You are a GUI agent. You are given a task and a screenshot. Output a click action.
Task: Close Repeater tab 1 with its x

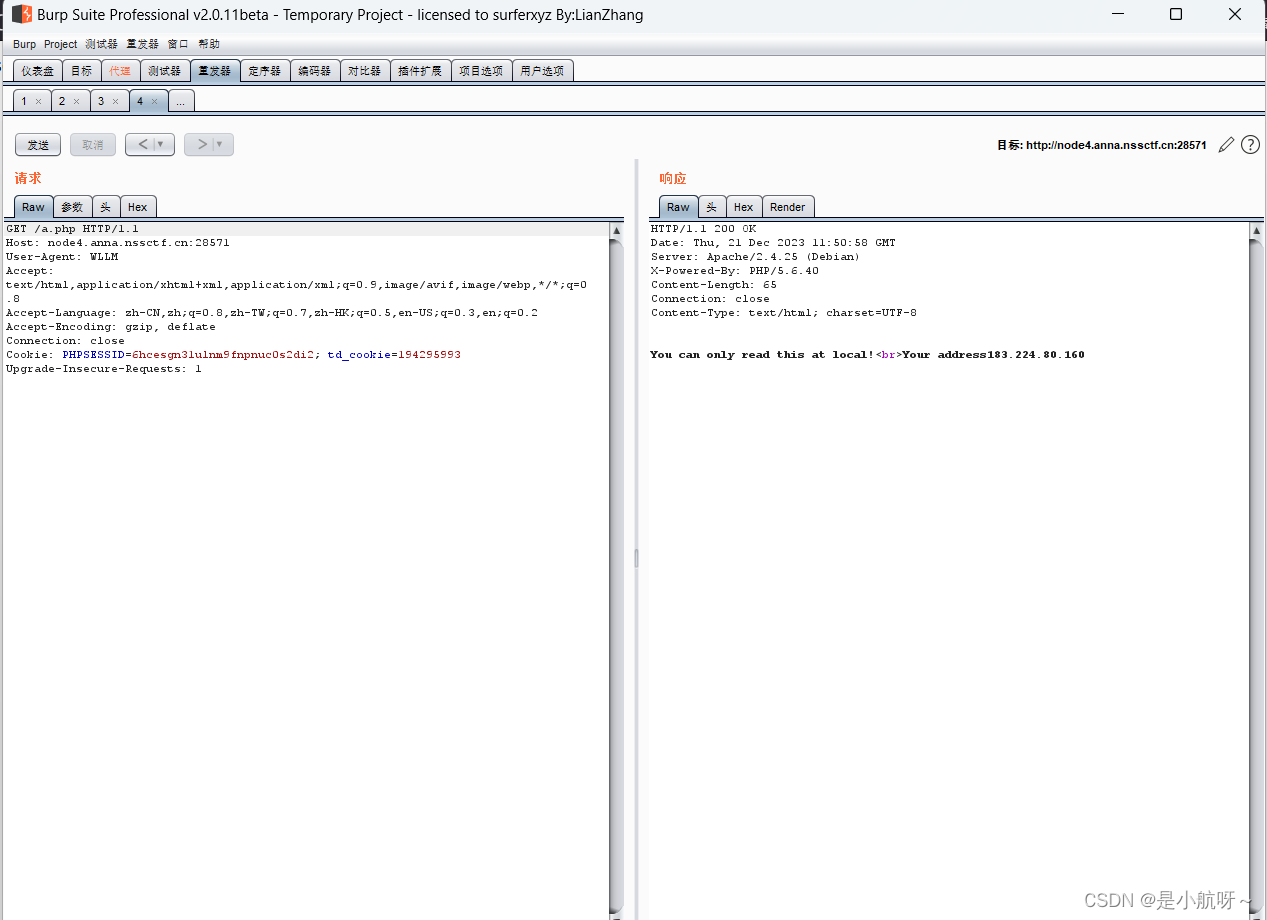39,101
